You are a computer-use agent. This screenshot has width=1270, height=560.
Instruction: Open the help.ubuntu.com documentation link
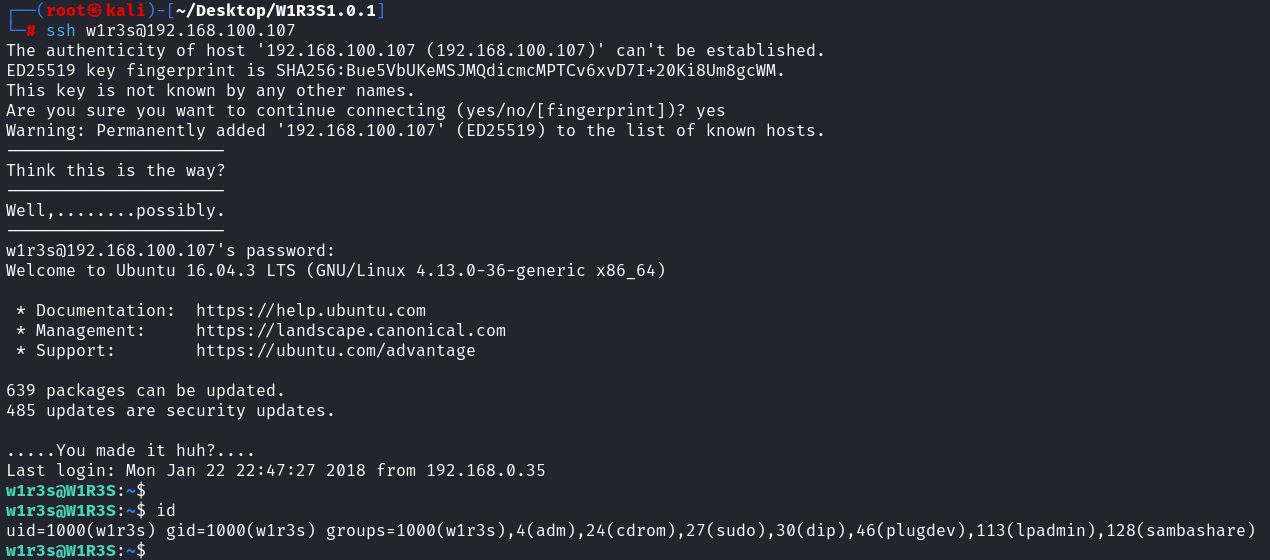[x=310, y=311]
